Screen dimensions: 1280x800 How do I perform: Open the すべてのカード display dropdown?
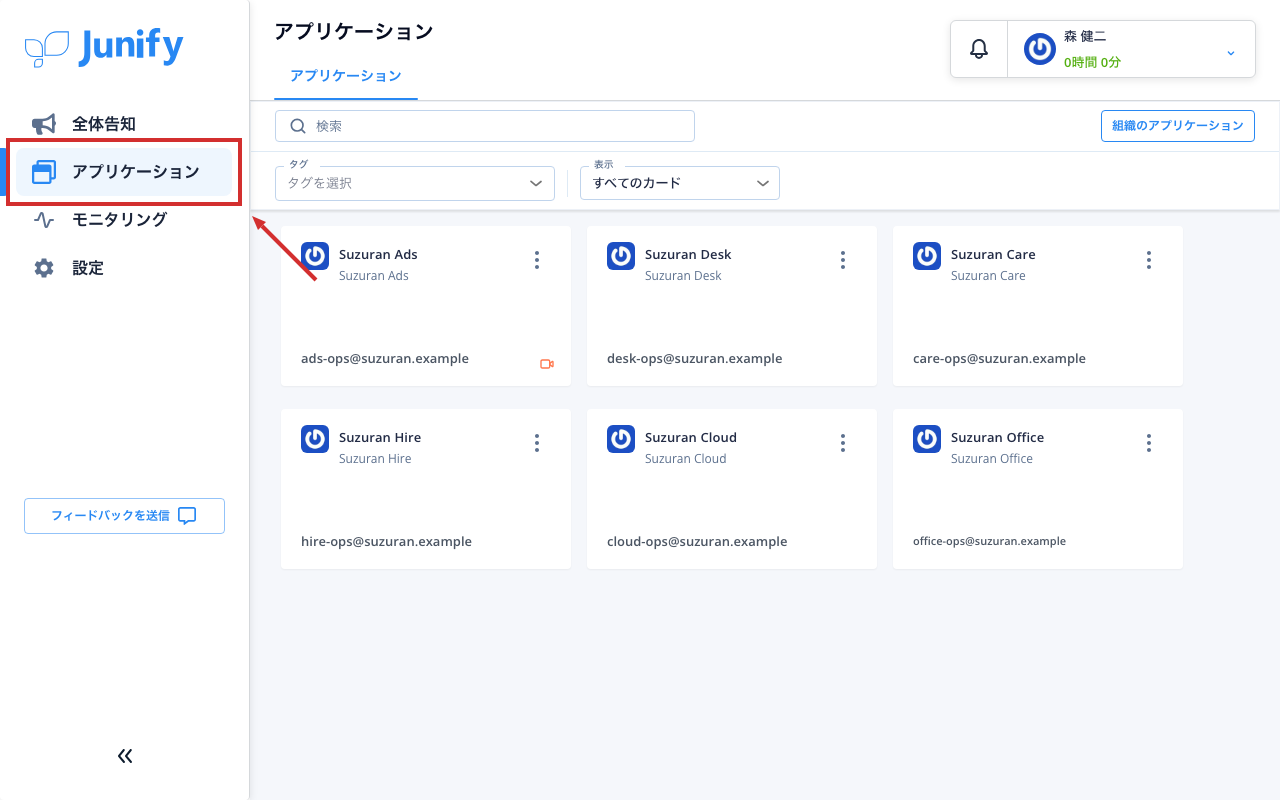680,183
